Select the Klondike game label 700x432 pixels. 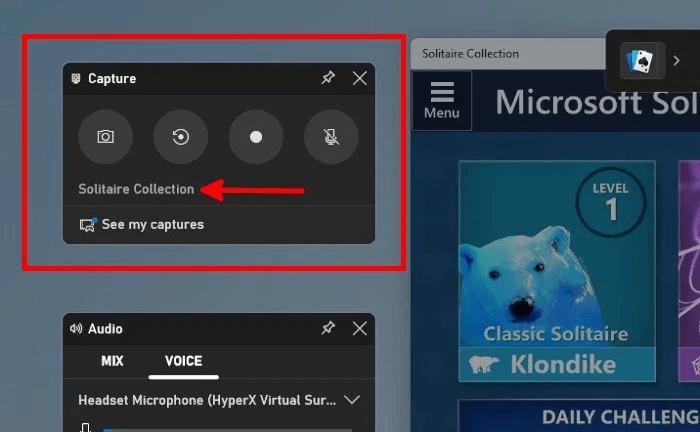point(563,365)
